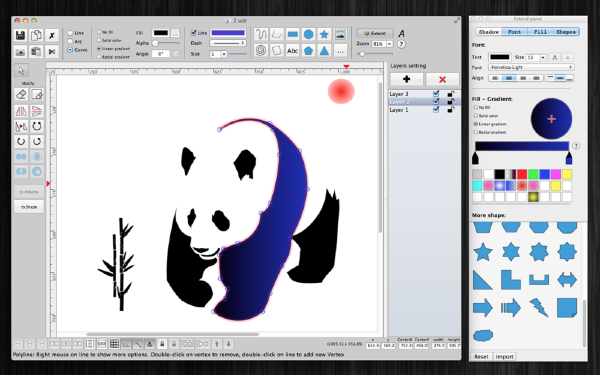
Task: Click red X delete layer button
Action: click(442, 79)
